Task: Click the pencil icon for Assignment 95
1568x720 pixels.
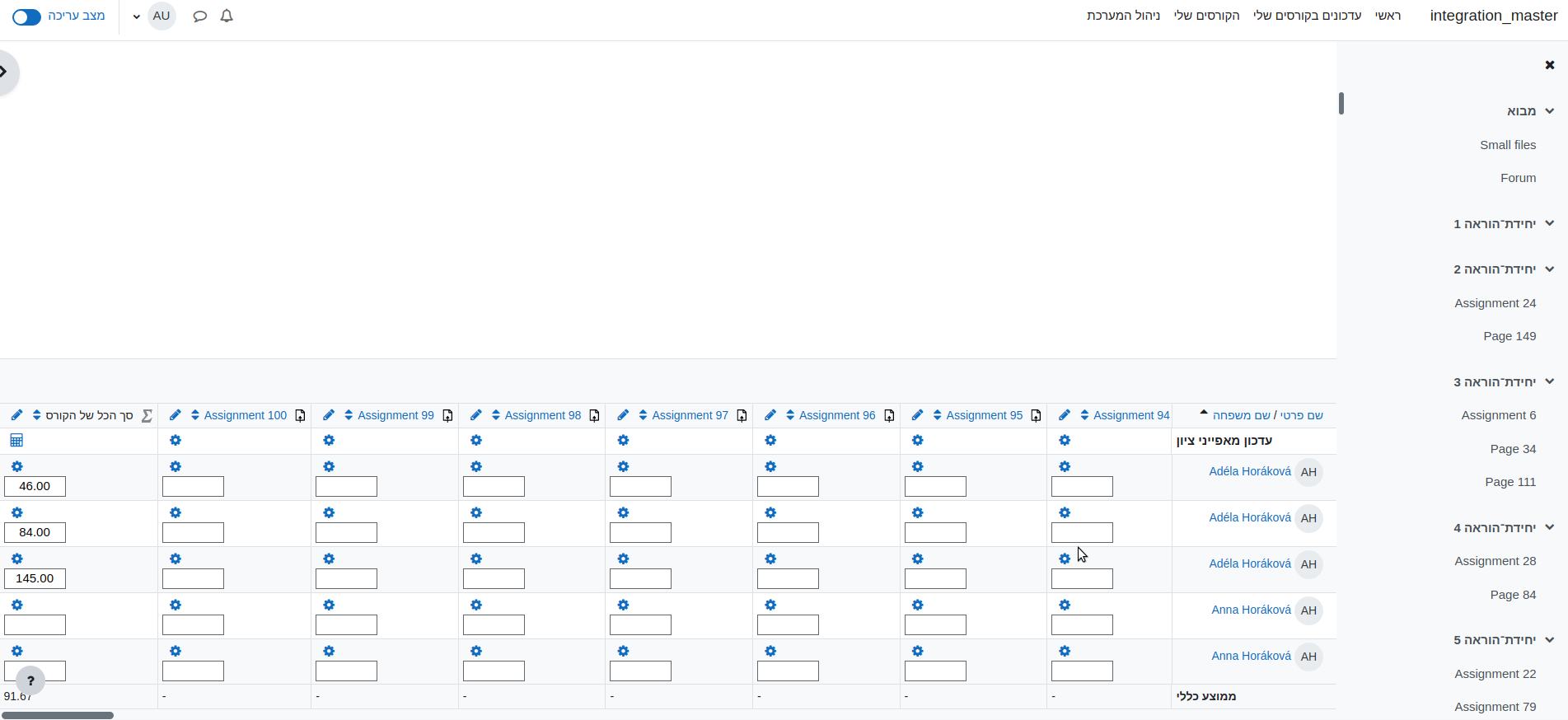Action: click(917, 415)
